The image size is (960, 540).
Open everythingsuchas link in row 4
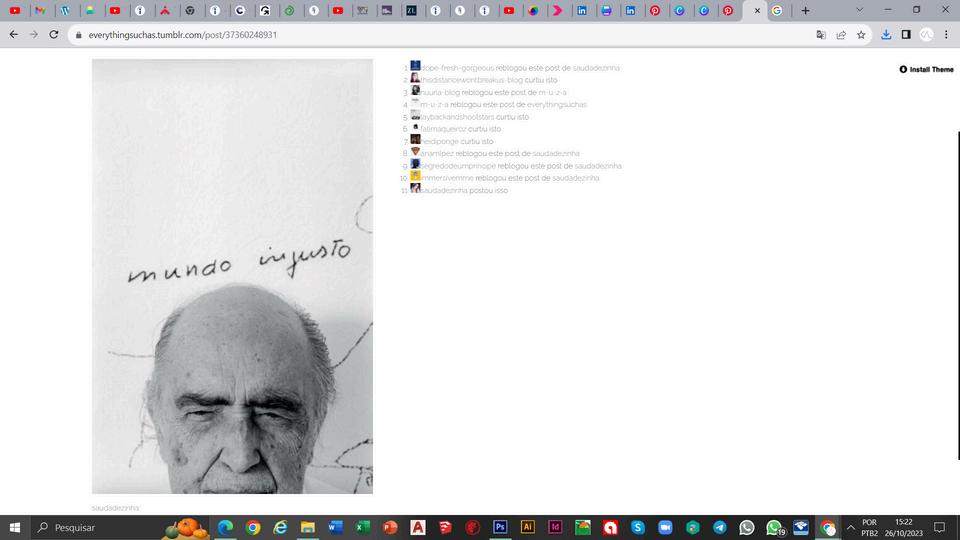tap(557, 105)
